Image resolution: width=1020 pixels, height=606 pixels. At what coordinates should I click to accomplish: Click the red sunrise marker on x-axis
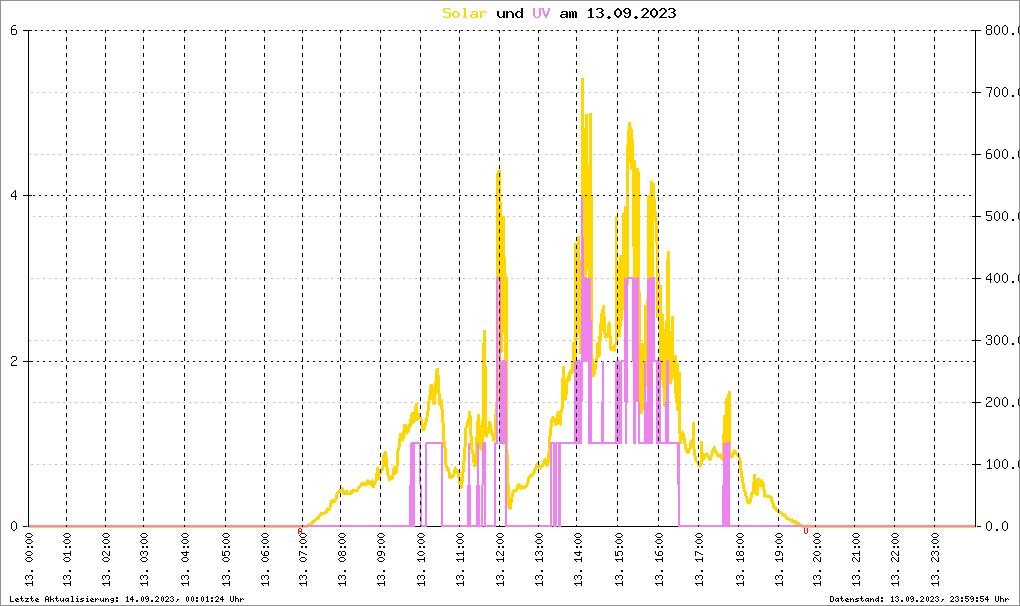[x=300, y=531]
